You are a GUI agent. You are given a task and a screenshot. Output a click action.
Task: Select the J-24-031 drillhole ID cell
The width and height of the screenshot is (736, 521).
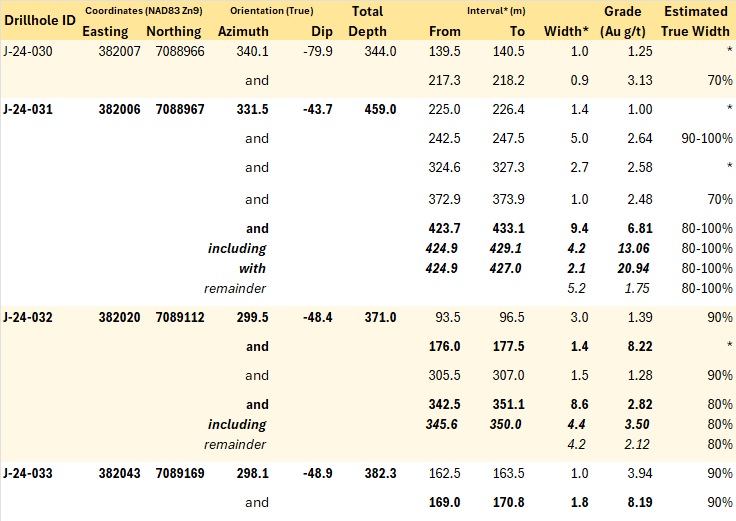28,109
